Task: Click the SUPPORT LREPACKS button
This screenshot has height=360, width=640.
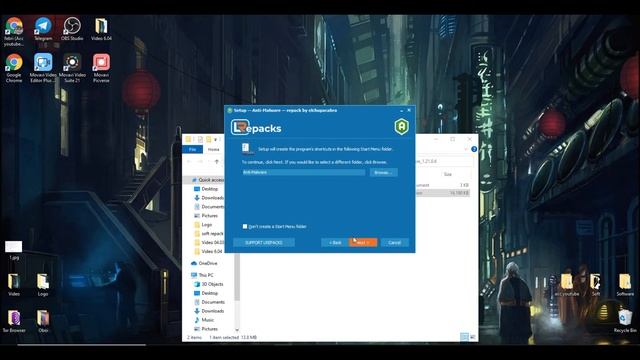Action: [x=264, y=242]
